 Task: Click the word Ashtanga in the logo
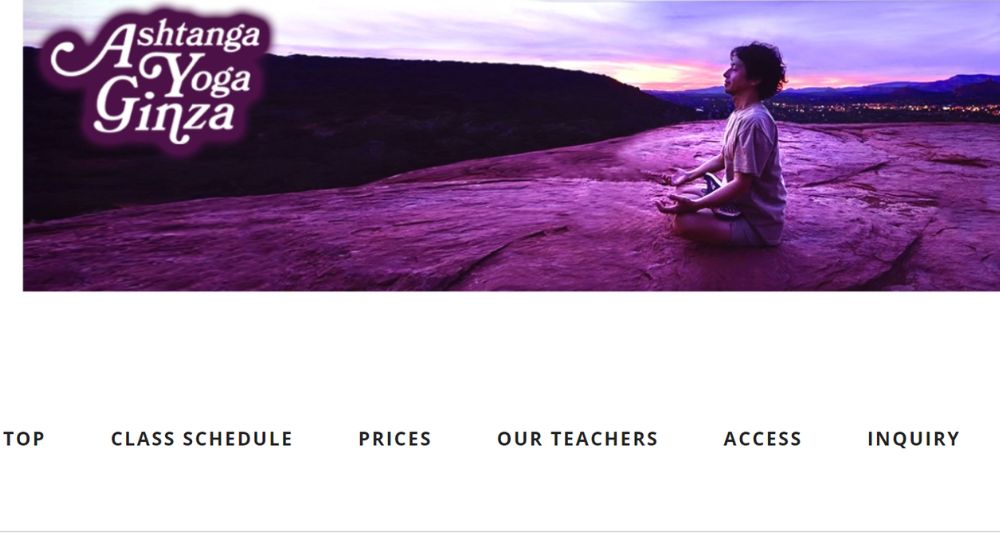point(156,46)
